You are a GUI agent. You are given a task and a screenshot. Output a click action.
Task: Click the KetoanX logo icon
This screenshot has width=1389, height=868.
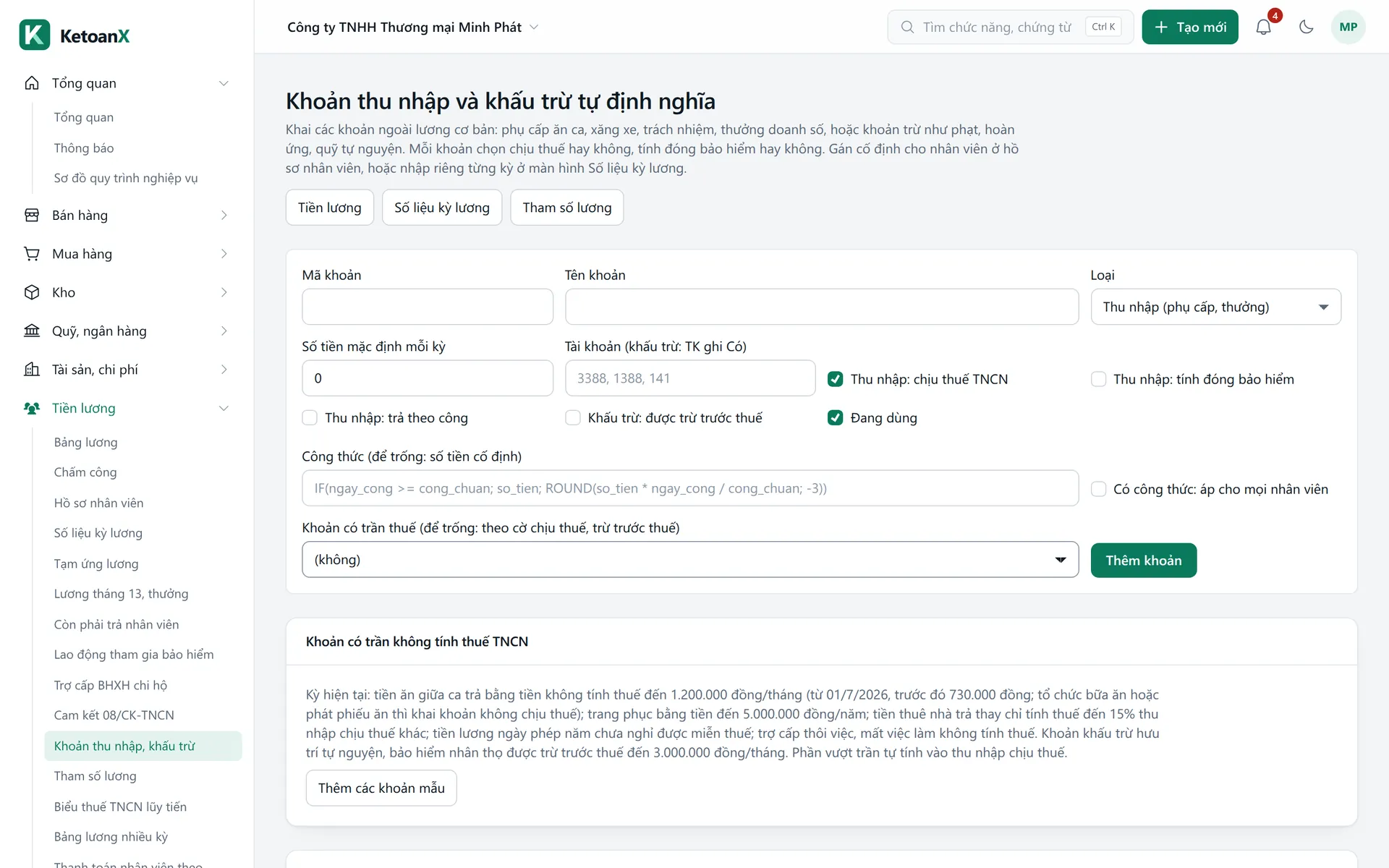[x=34, y=35]
